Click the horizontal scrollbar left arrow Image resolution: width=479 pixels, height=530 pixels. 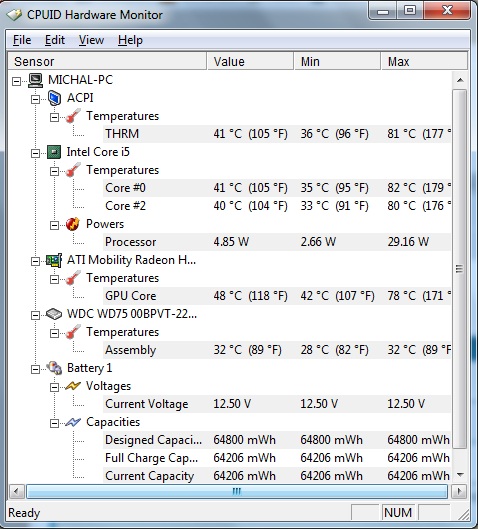(16, 491)
